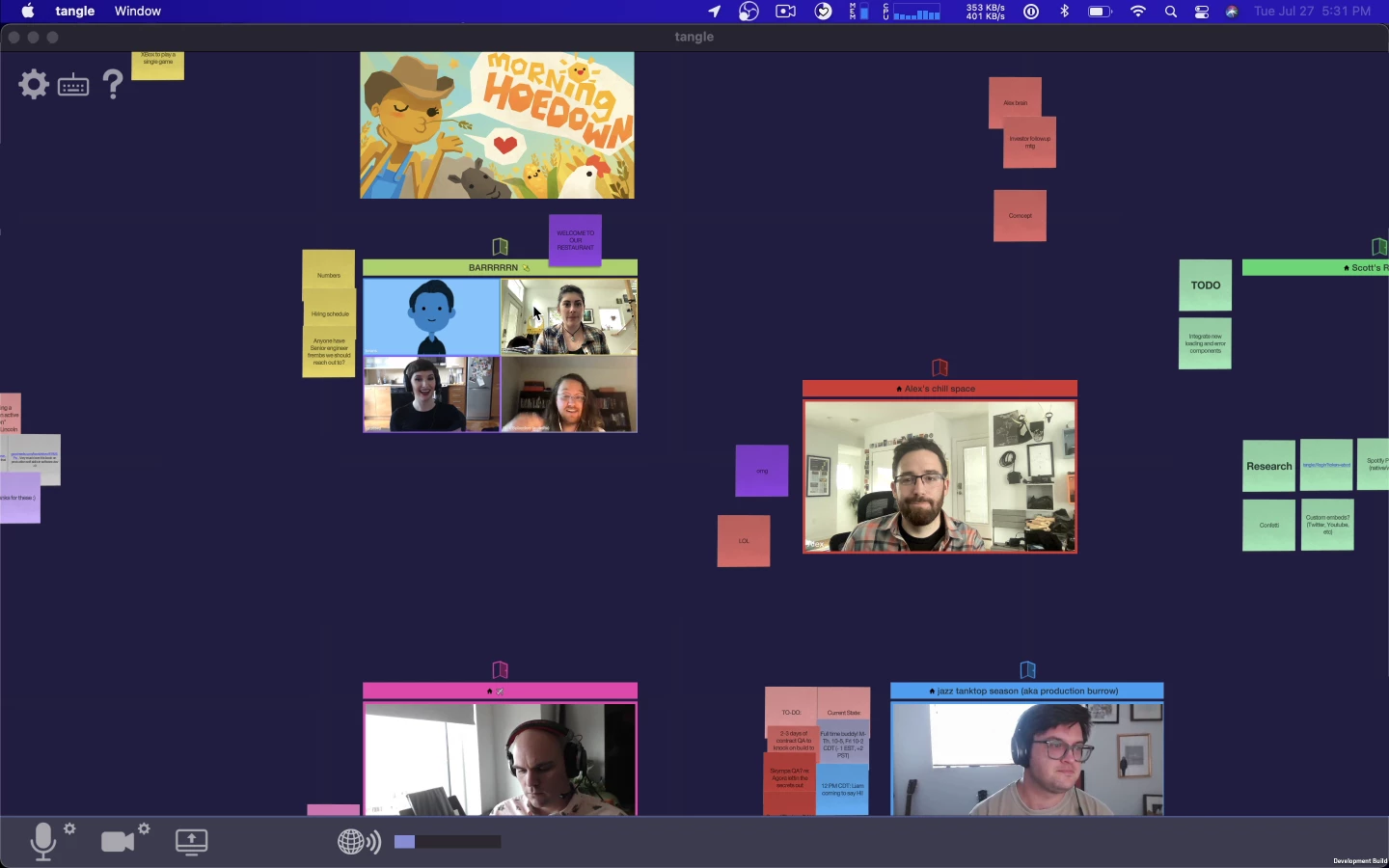Select the Morning Hoedown image
1389x868 pixels.
click(x=497, y=125)
